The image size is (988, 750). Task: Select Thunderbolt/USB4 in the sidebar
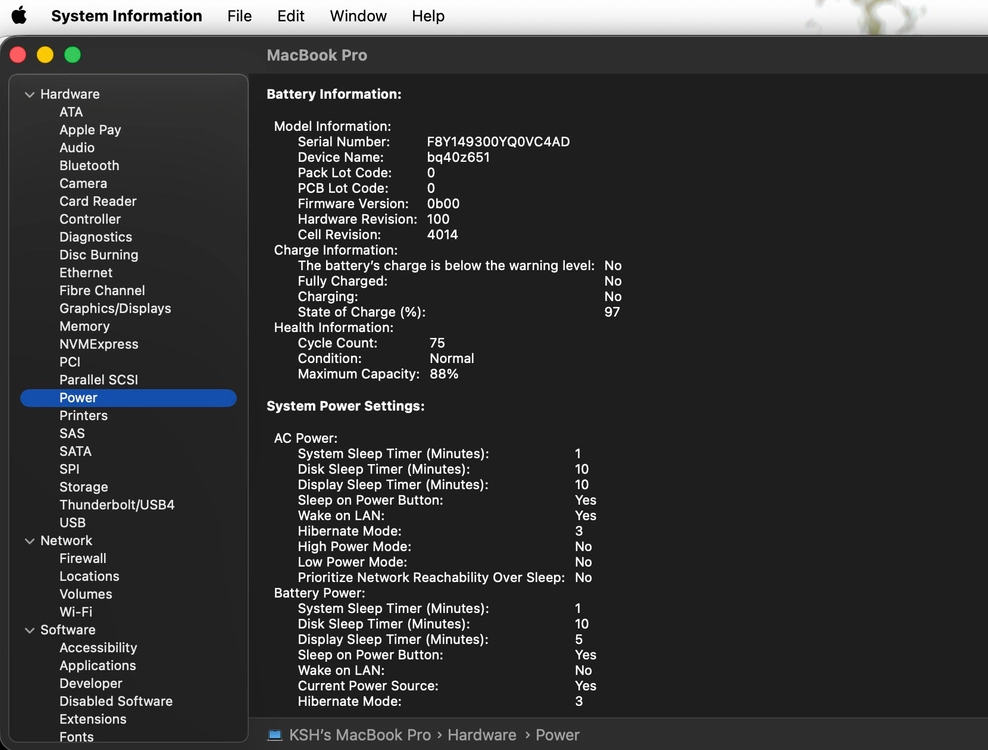tap(117, 505)
